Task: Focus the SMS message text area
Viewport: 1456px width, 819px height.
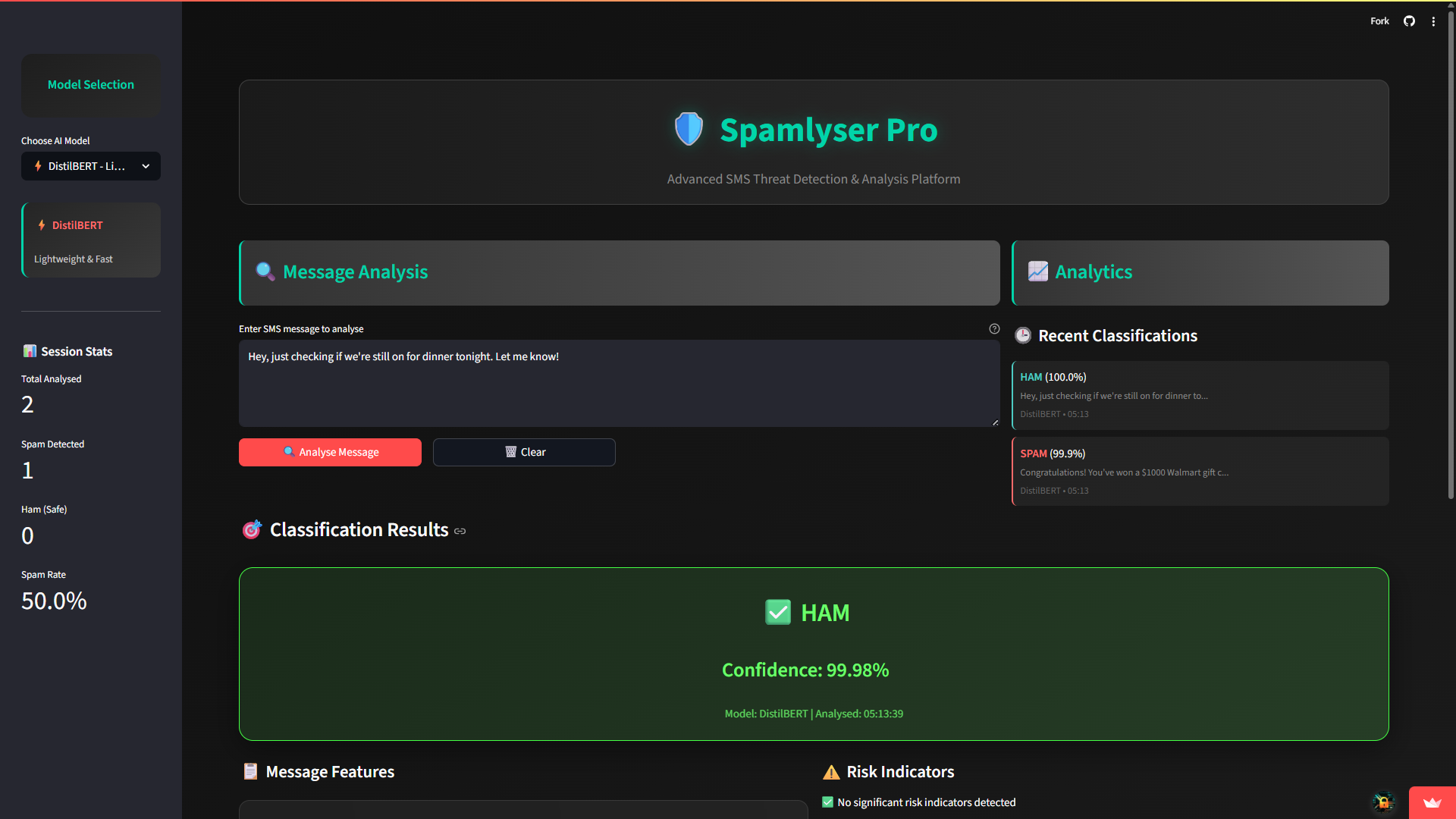Action: [619, 383]
